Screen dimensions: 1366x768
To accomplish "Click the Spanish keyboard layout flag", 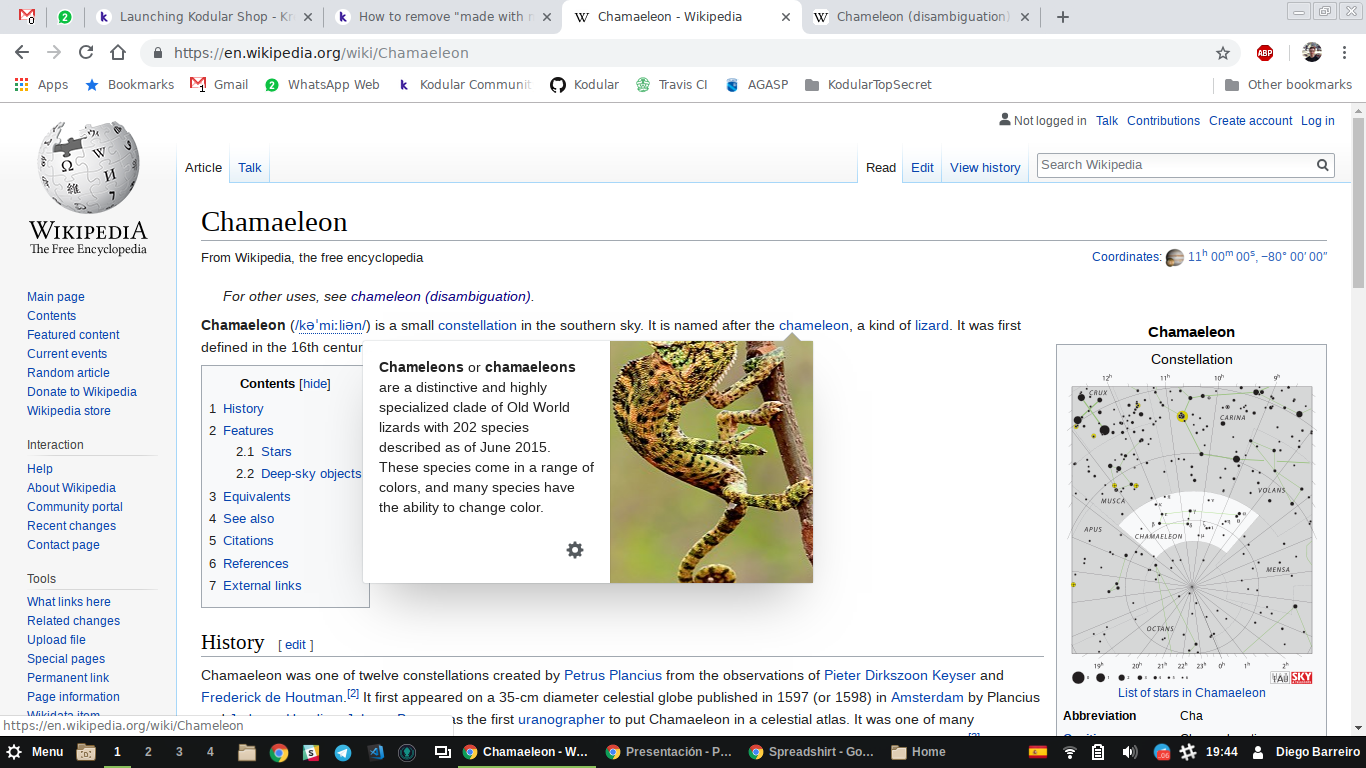I will (1038, 752).
